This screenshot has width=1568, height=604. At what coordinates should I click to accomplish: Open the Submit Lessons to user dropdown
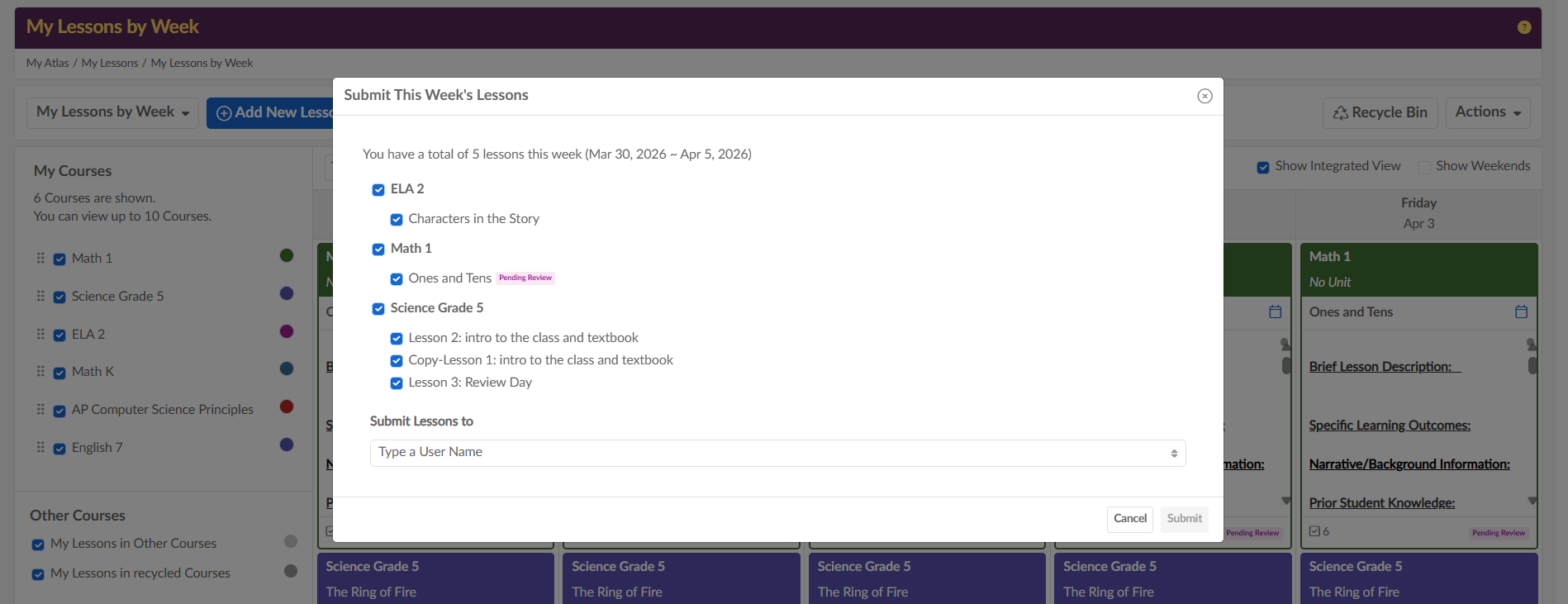coord(777,453)
